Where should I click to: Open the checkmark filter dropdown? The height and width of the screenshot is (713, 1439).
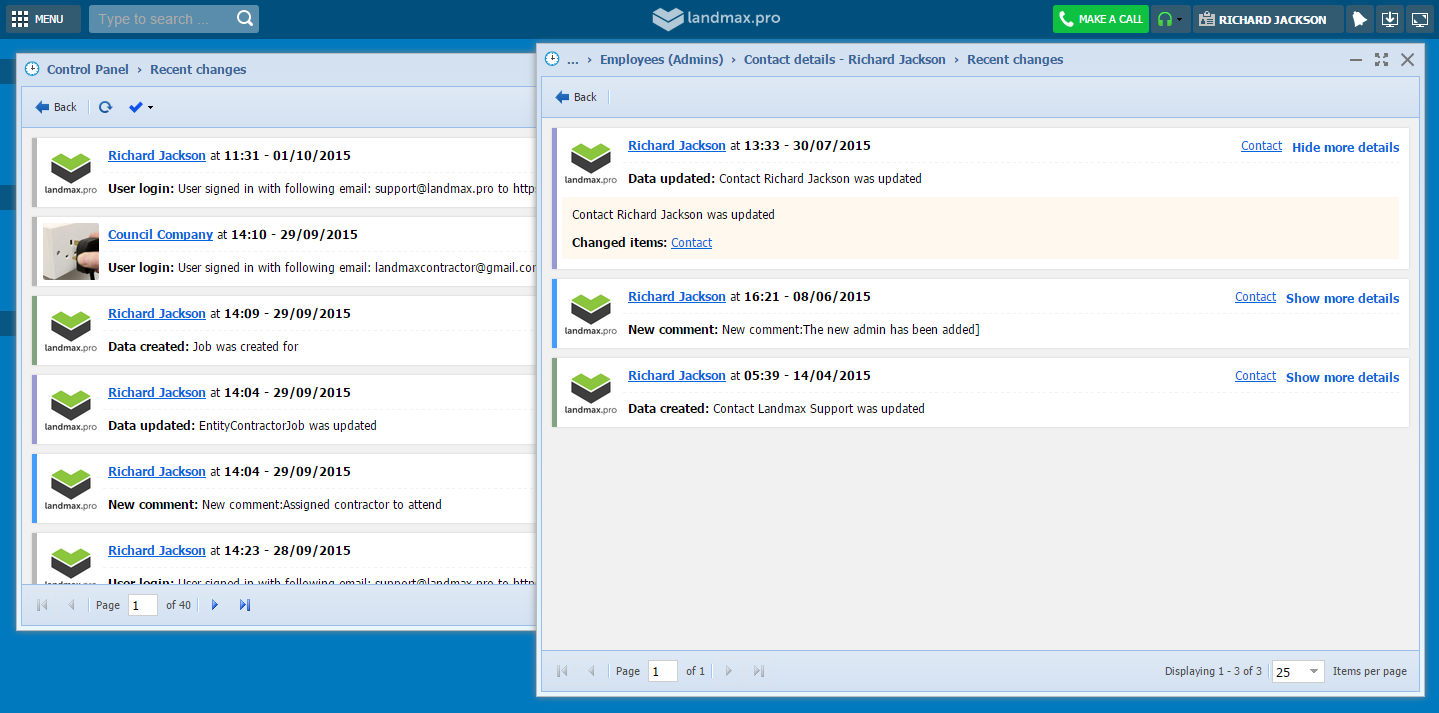140,107
